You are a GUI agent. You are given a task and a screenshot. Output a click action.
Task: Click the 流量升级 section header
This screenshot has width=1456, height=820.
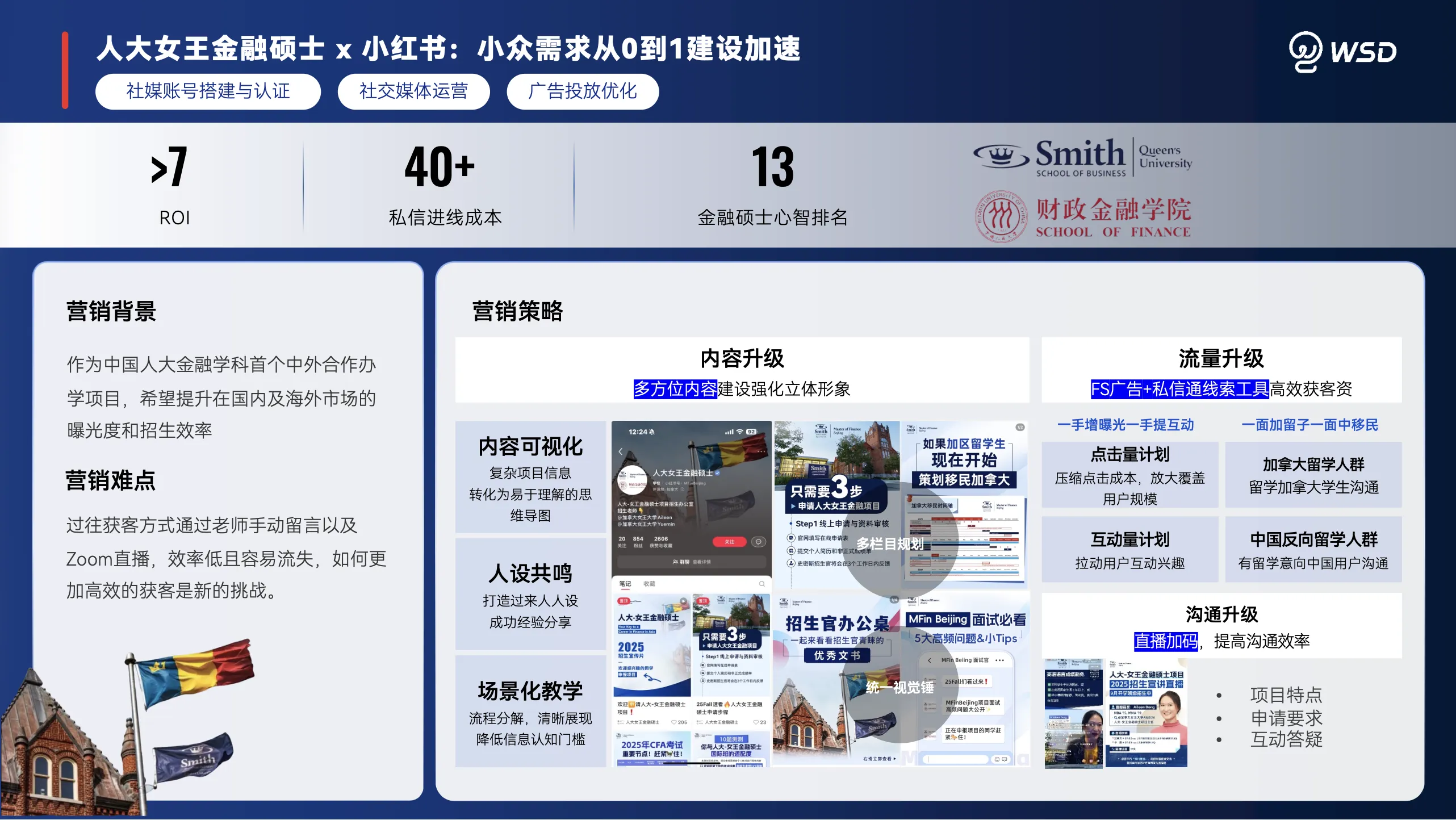click(x=1221, y=370)
